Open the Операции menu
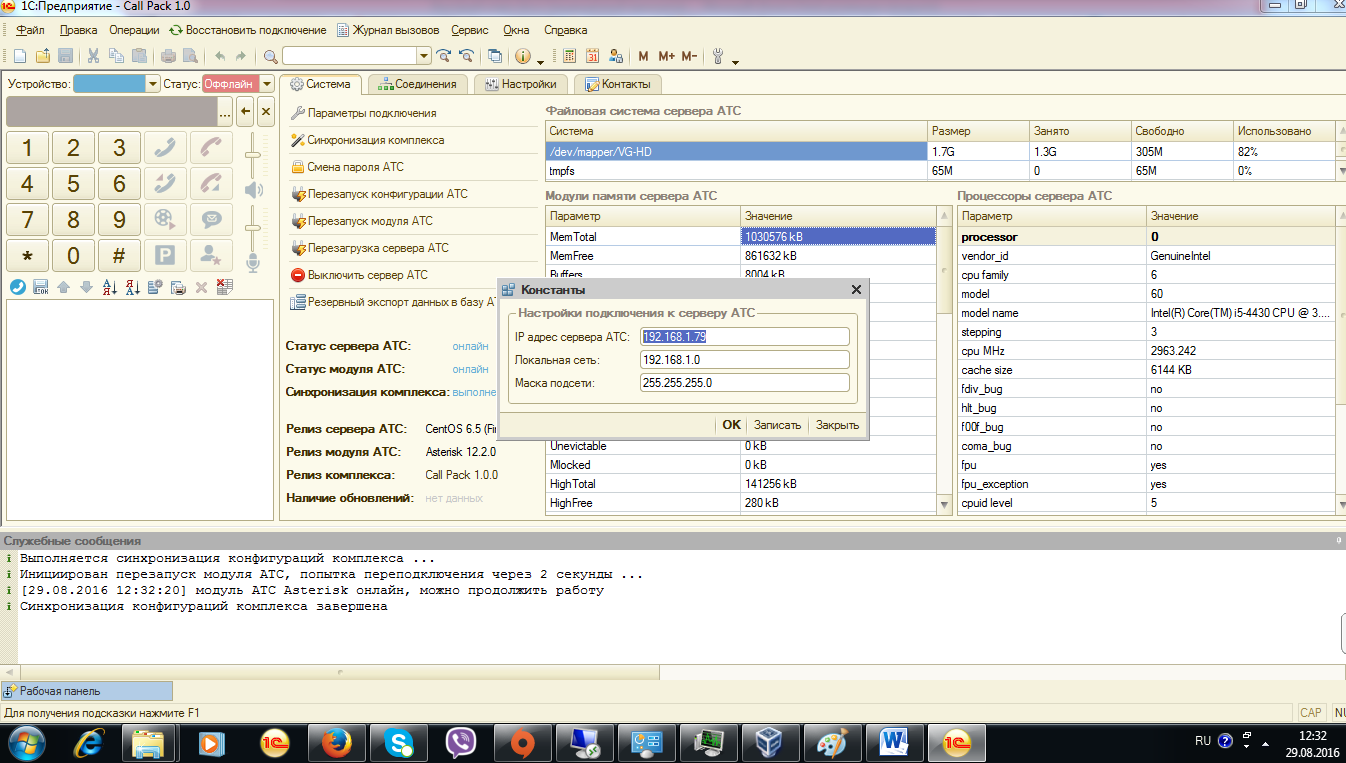 pos(134,30)
